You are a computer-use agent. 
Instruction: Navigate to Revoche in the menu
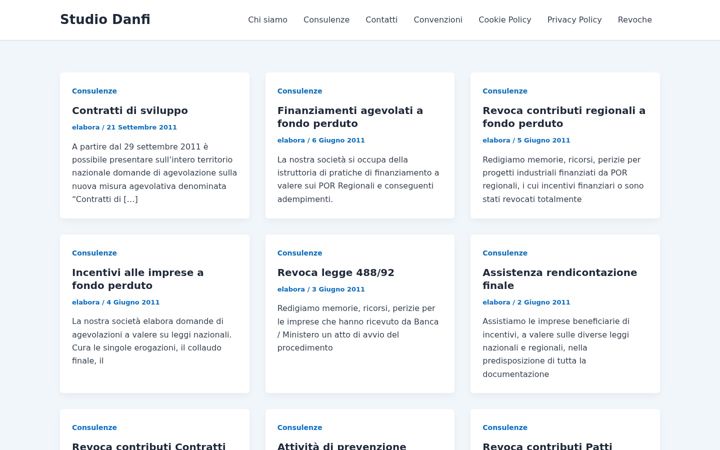(x=635, y=20)
